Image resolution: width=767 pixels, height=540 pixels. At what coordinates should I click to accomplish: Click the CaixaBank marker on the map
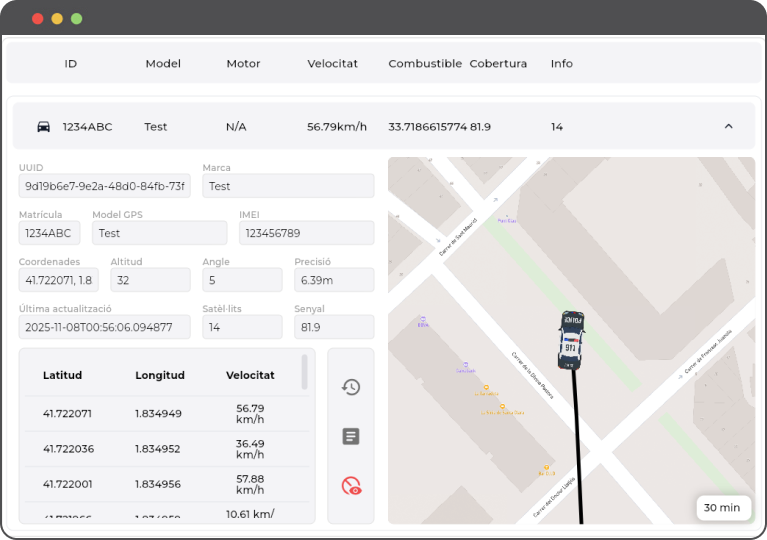tap(465, 366)
